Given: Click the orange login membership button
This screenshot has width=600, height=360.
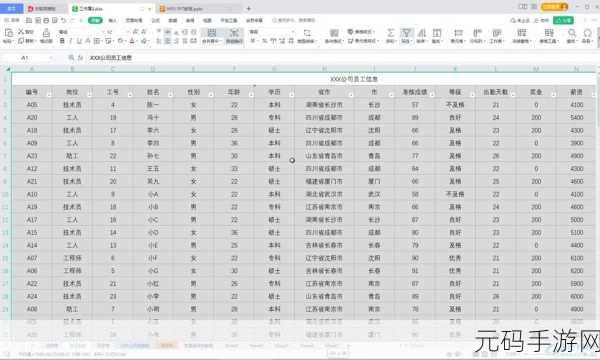Looking at the screenshot, I should click(x=554, y=7).
